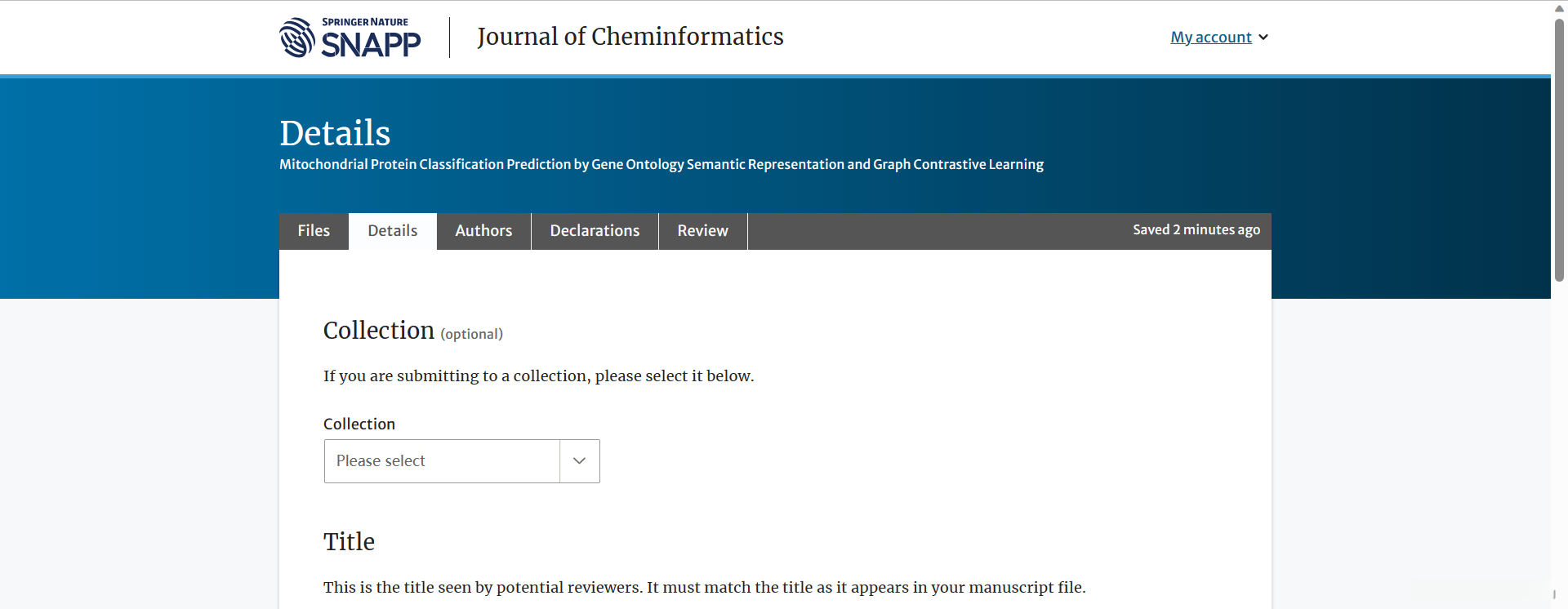The height and width of the screenshot is (609, 1568).
Task: Click the Title section heading
Action: click(x=349, y=542)
